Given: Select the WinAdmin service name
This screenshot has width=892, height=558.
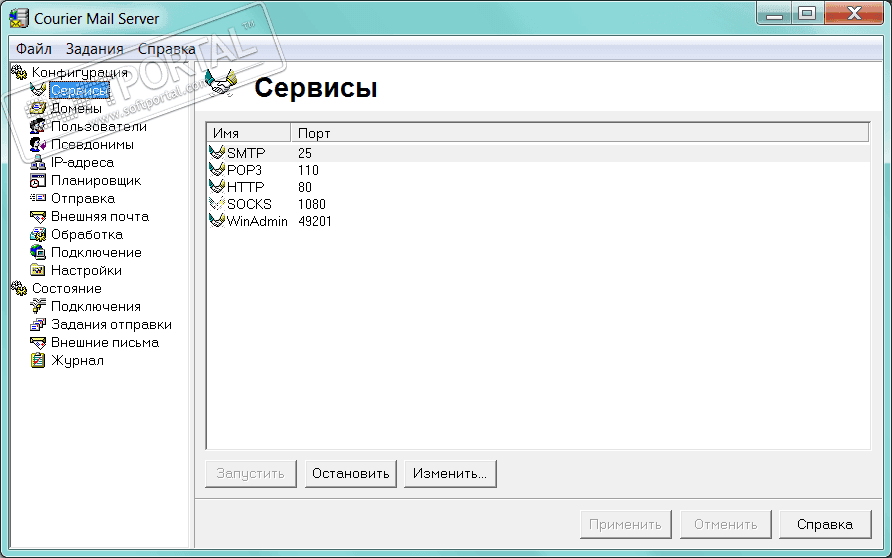Looking at the screenshot, I should click(257, 221).
